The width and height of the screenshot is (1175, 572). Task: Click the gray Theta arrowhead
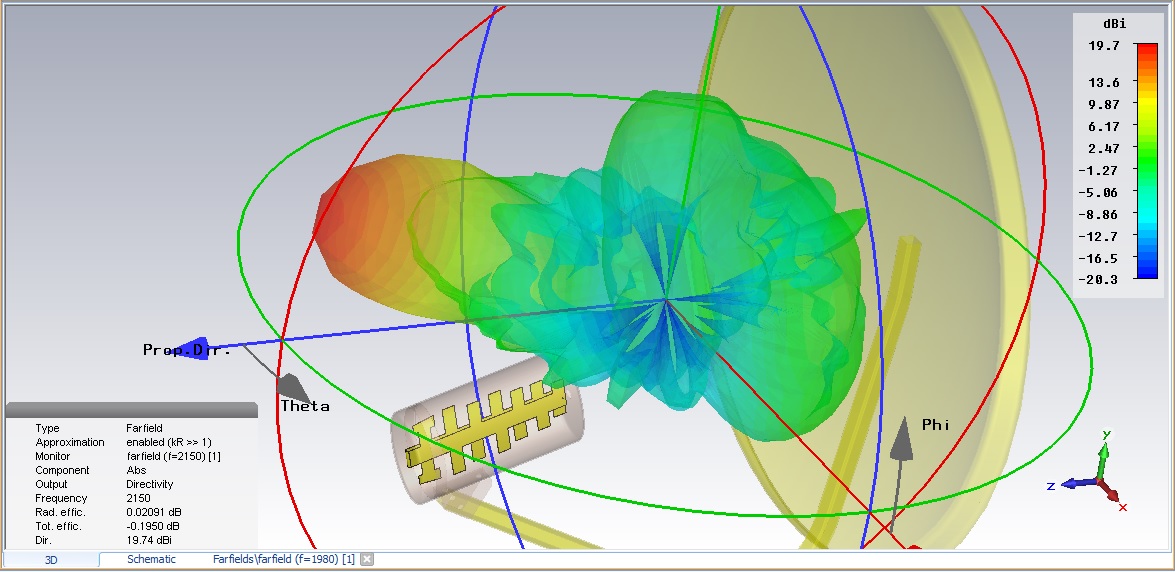click(294, 388)
